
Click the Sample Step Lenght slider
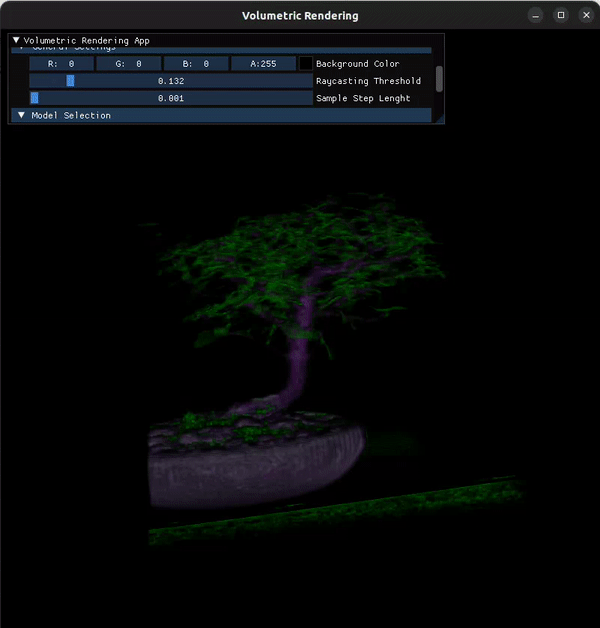coord(171,98)
